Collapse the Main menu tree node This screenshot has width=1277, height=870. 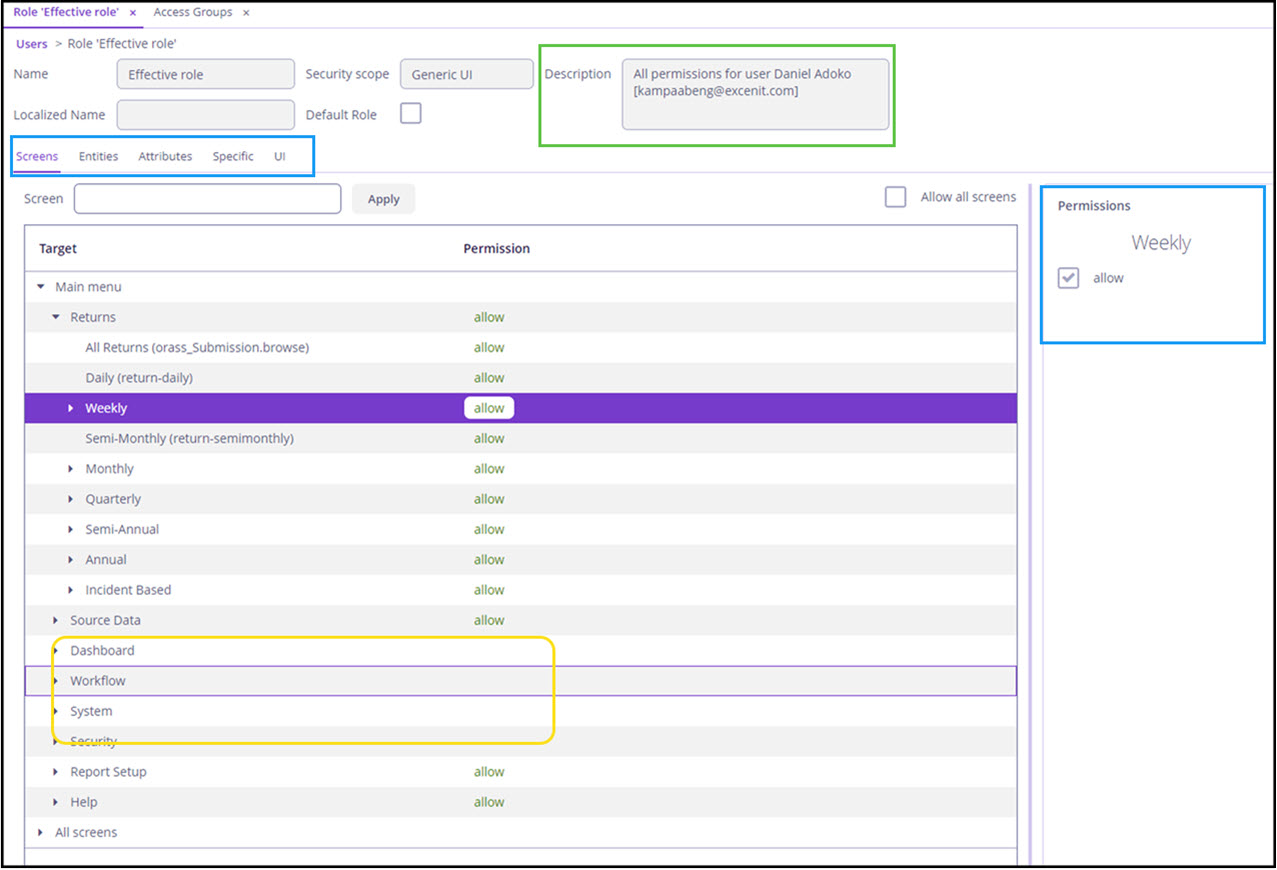coord(41,287)
